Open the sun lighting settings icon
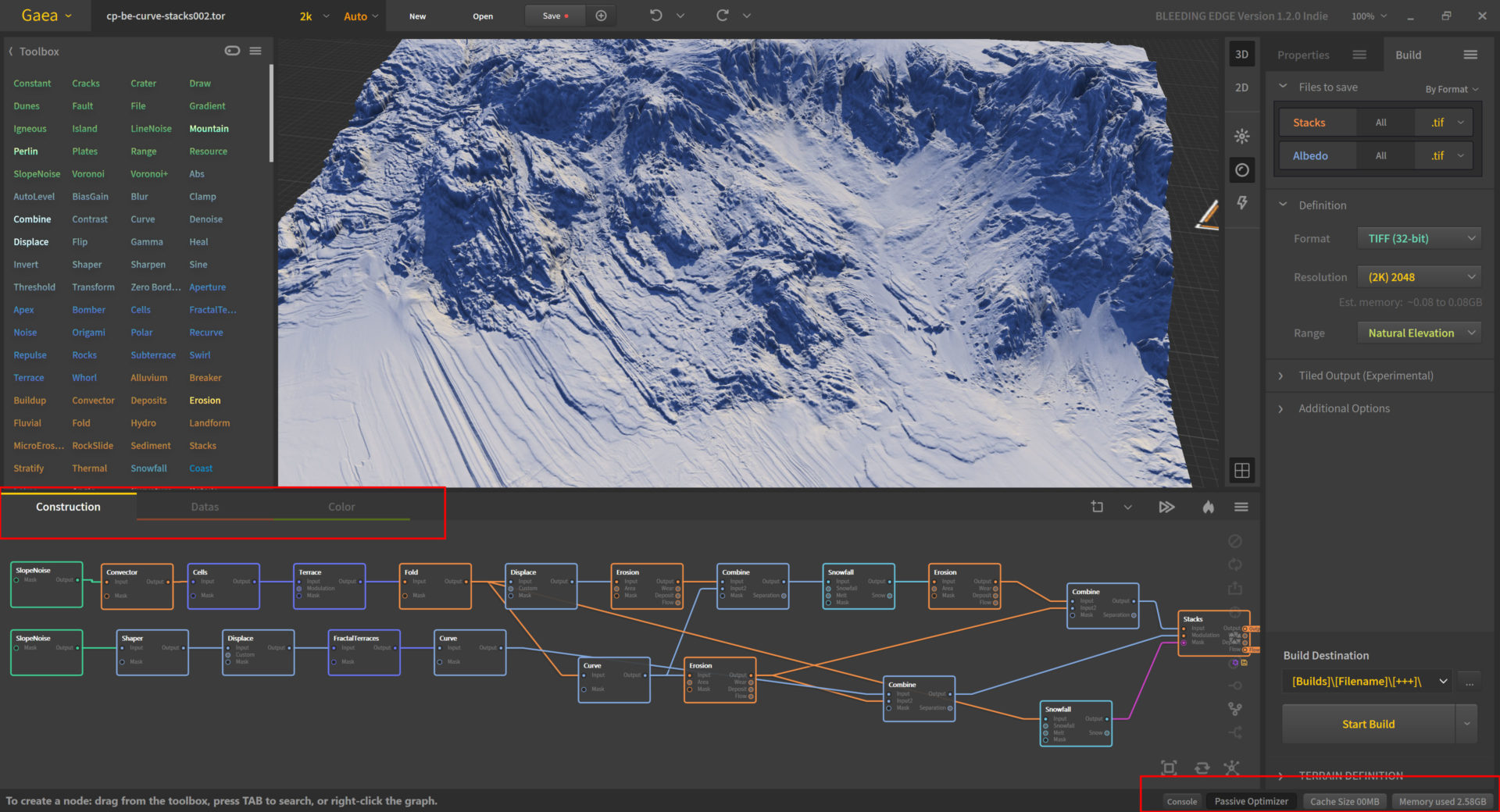1500x812 pixels. pyautogui.click(x=1241, y=137)
